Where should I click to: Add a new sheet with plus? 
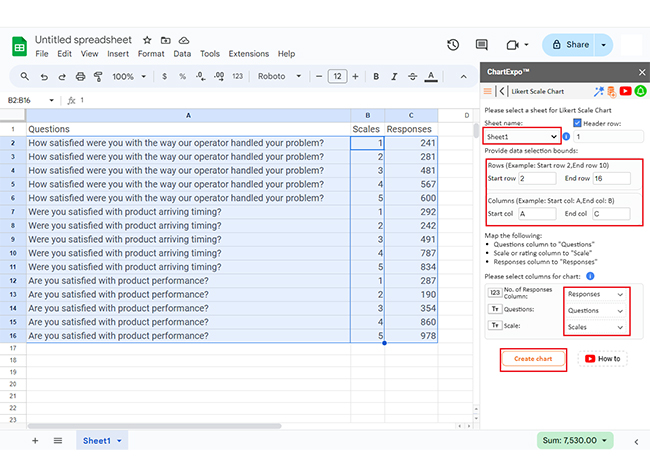(x=35, y=441)
